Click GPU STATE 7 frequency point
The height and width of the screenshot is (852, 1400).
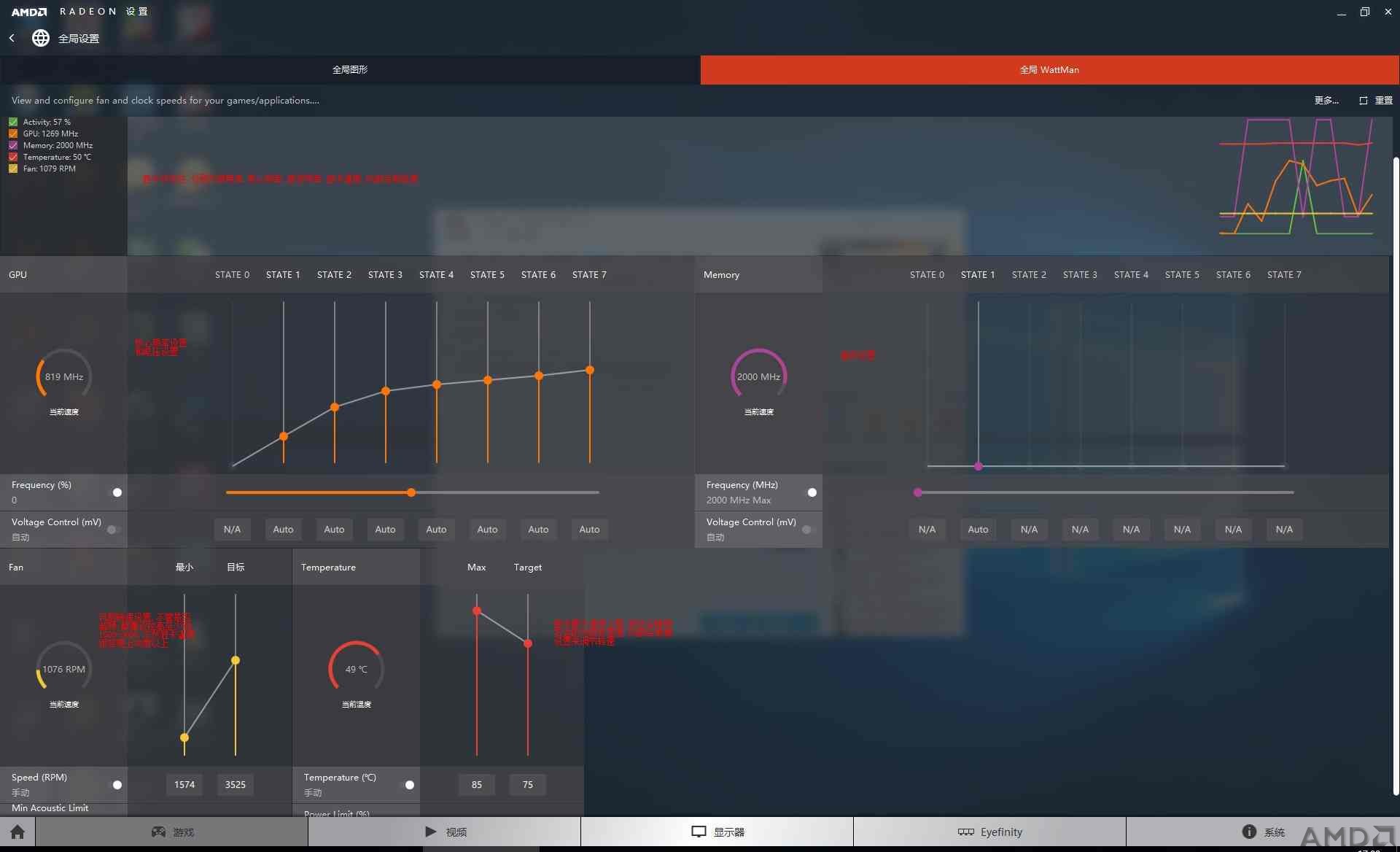pyautogui.click(x=590, y=370)
